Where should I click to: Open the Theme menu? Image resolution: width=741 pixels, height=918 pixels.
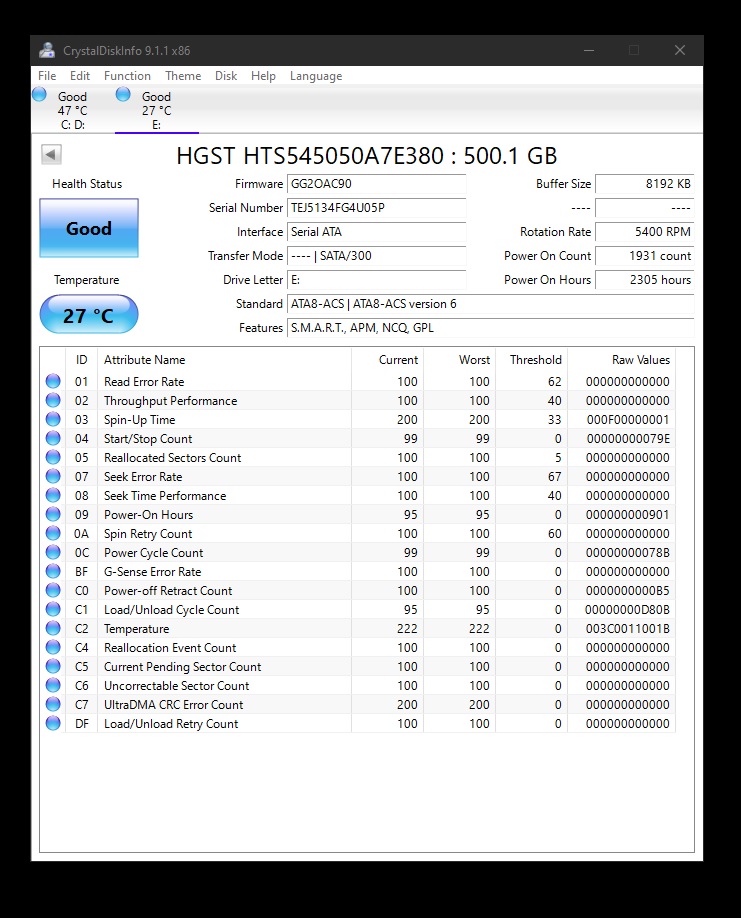coord(183,76)
